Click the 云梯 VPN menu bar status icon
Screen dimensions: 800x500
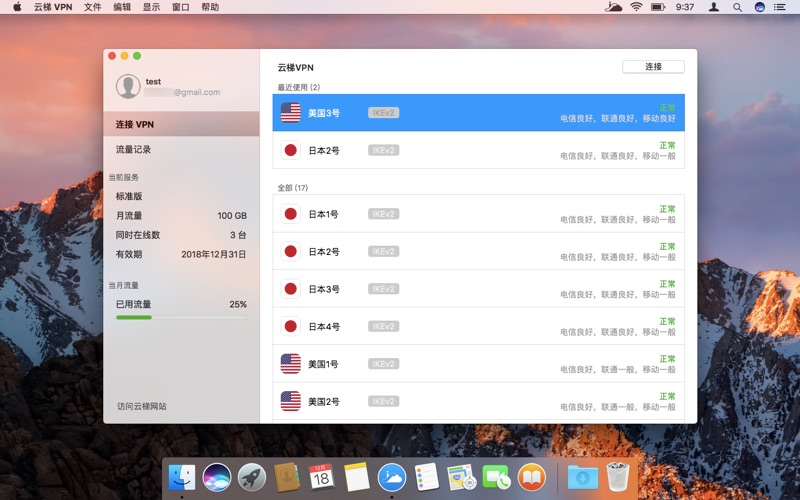click(x=613, y=7)
